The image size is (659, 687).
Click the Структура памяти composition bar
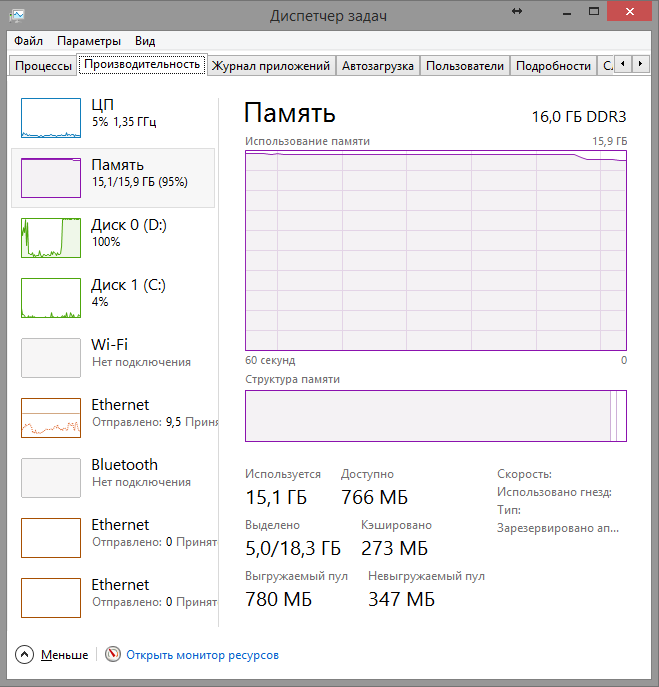tap(436, 416)
